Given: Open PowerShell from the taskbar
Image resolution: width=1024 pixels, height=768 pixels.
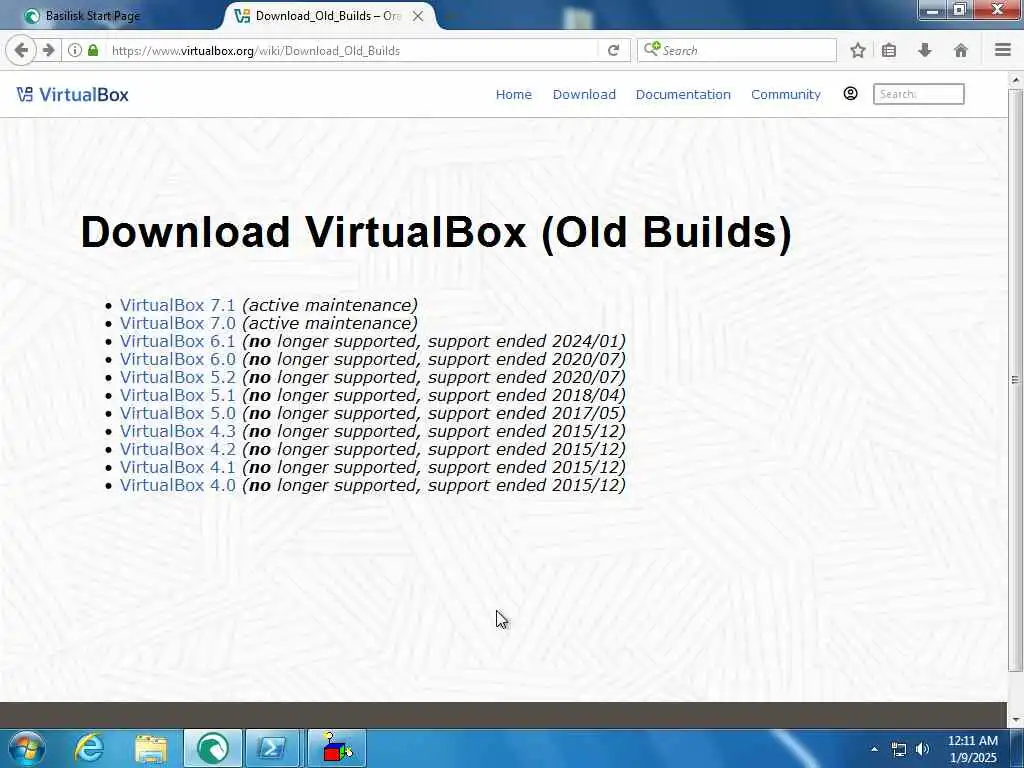Looking at the screenshot, I should pyautogui.click(x=272, y=748).
